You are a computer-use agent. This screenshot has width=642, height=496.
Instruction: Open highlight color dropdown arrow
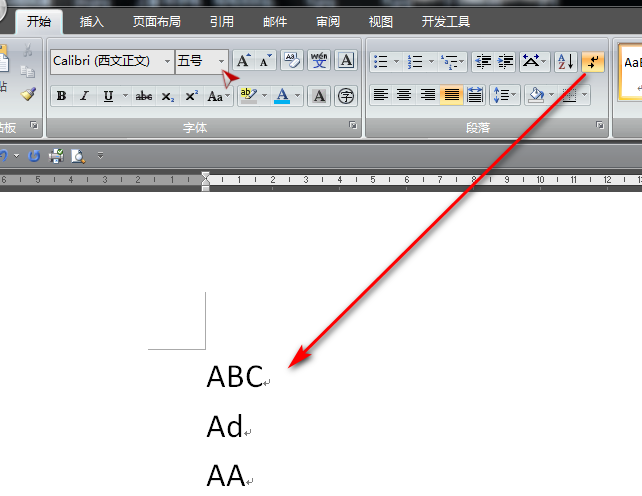click(264, 96)
